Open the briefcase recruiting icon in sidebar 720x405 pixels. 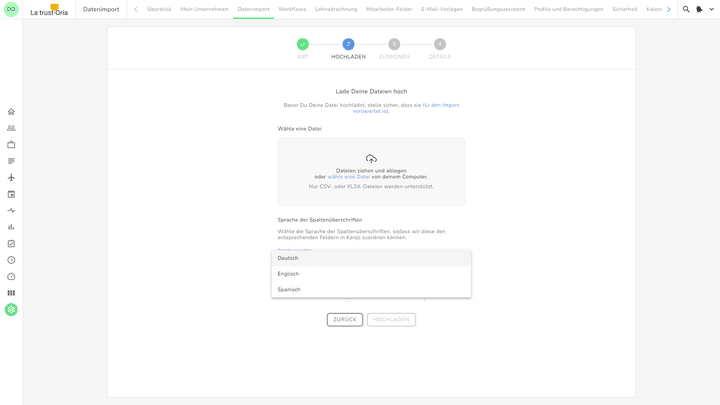tap(11, 145)
